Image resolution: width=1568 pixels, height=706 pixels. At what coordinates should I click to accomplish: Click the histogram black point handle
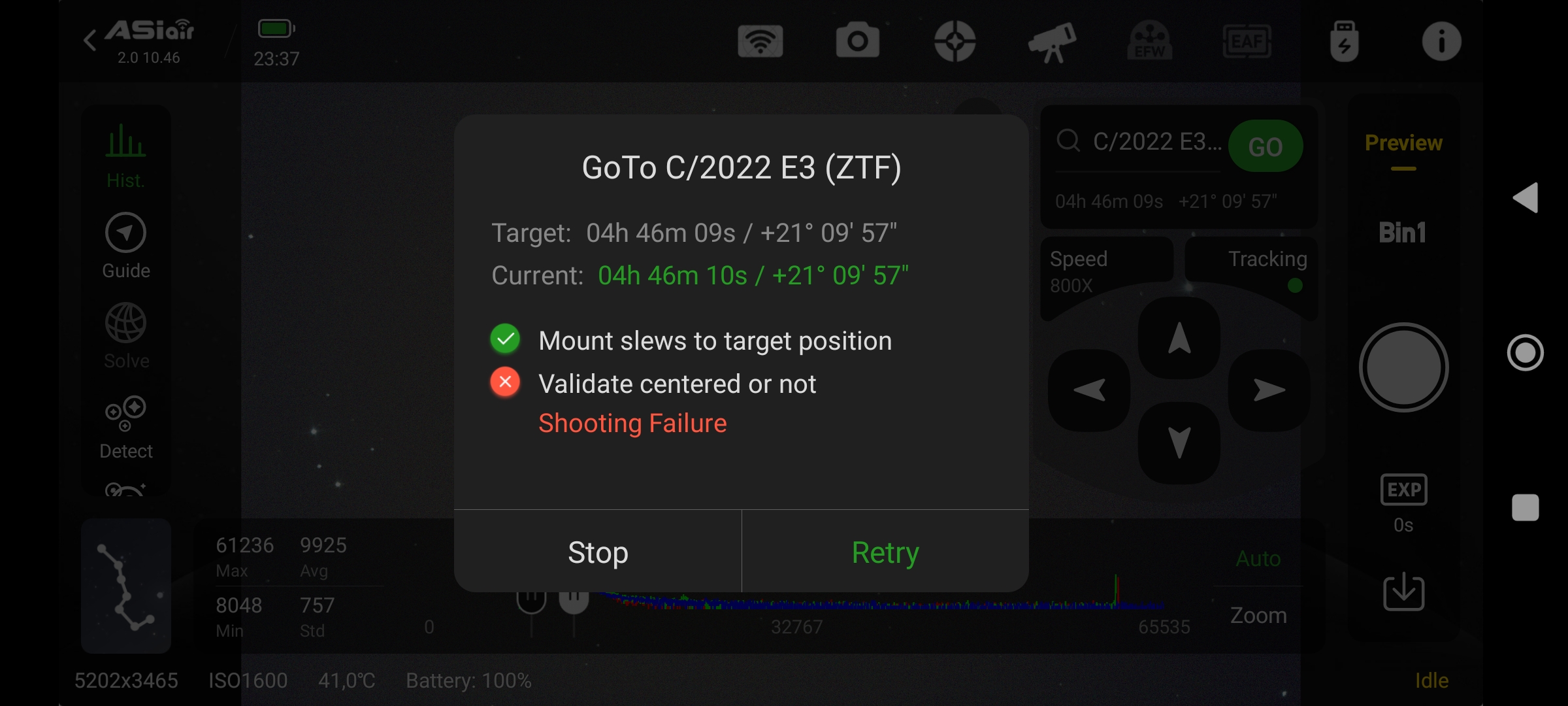coord(531,600)
